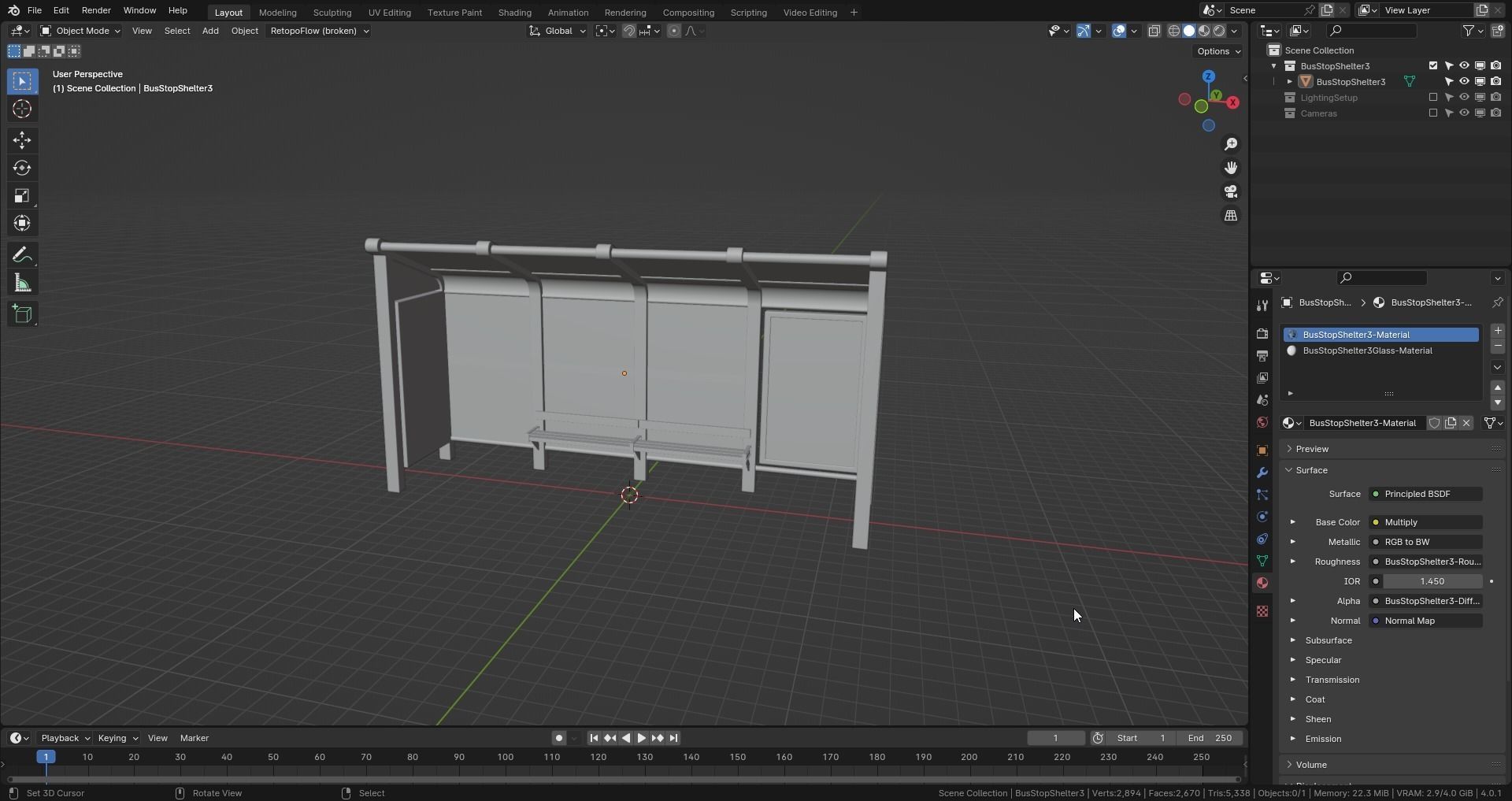1512x801 pixels.
Task: Expand the Preview panel
Action: 1312,449
